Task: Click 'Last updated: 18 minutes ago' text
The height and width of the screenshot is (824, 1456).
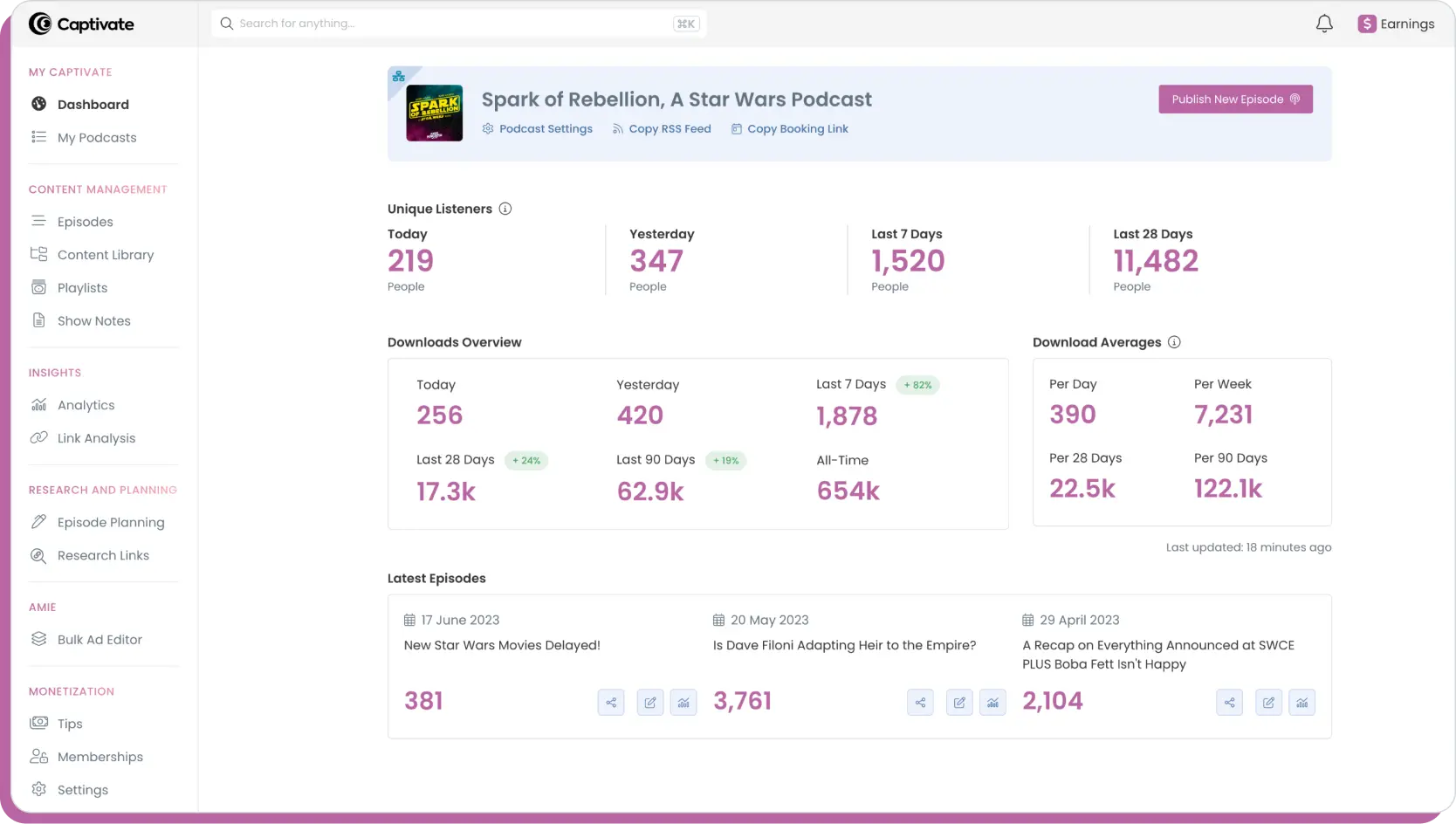Action: [x=1248, y=547]
